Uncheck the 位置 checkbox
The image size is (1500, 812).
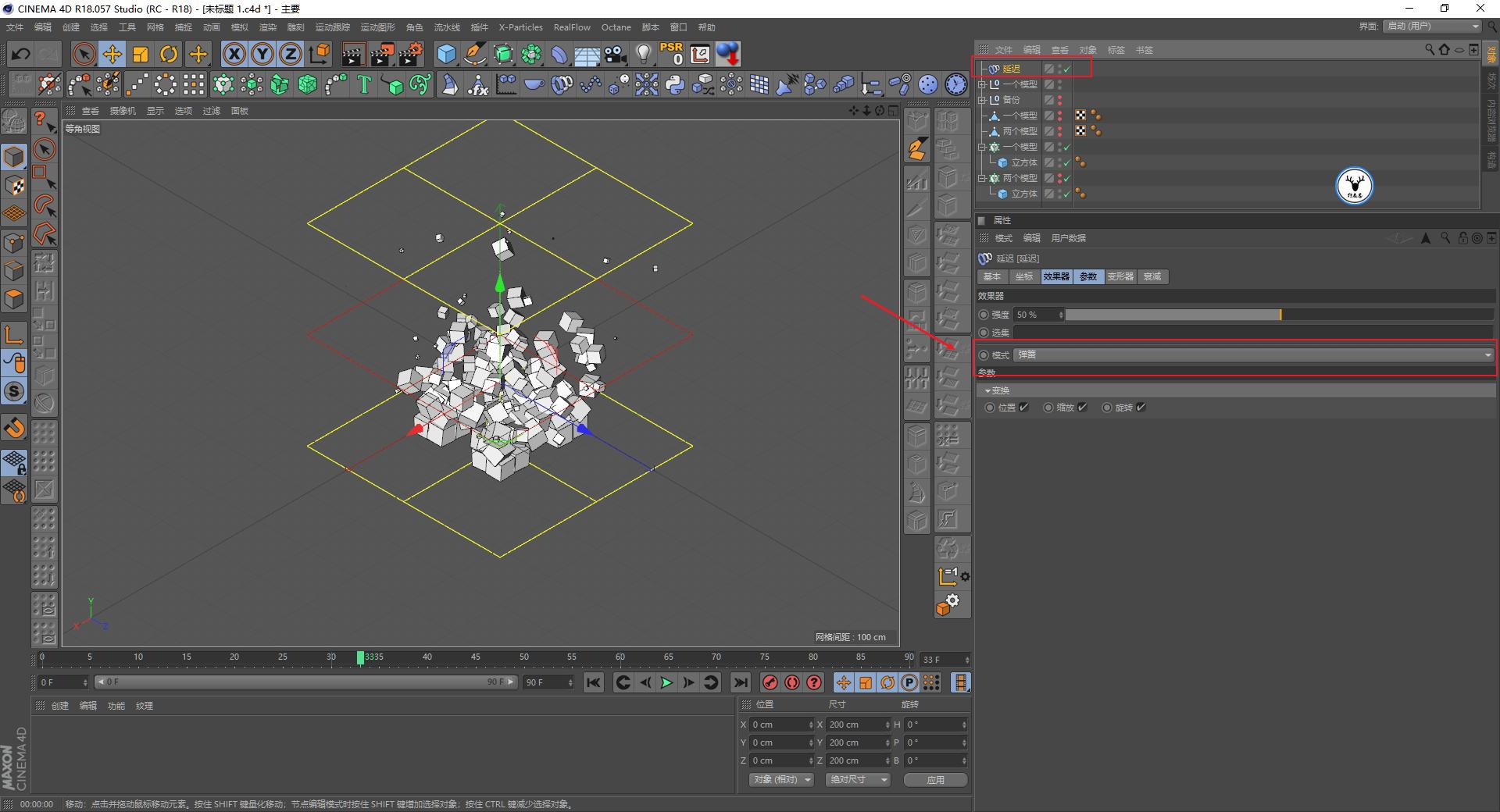click(1023, 408)
